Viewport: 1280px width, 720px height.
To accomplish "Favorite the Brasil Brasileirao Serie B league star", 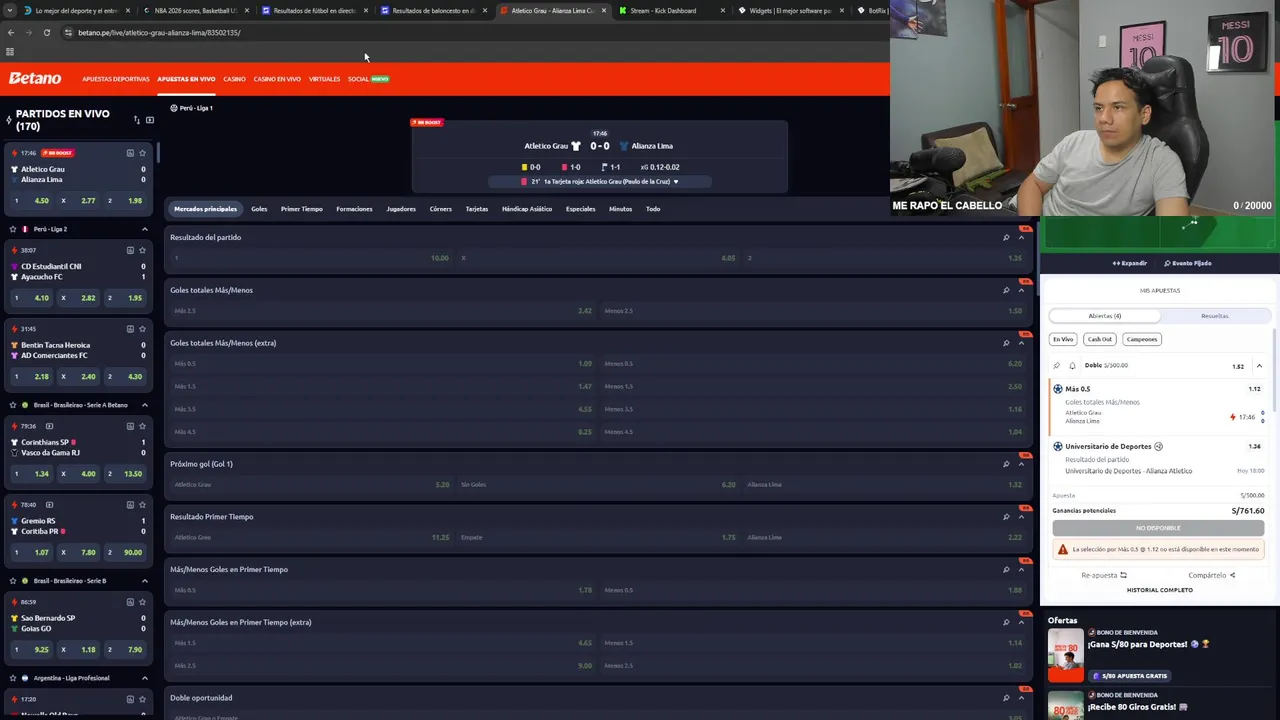I will (13, 581).
